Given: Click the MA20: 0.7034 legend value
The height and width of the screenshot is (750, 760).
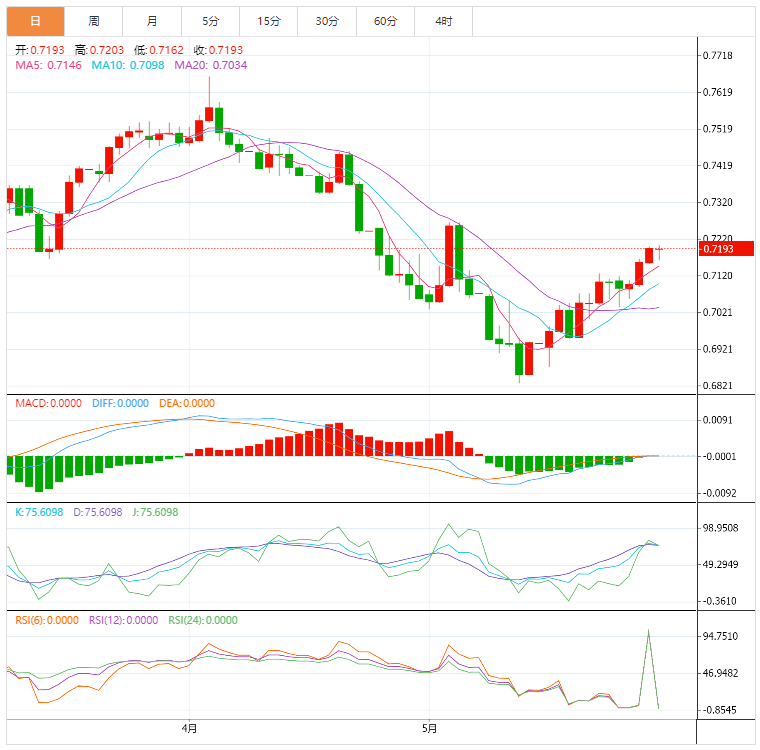Looking at the screenshot, I should pos(211,65).
